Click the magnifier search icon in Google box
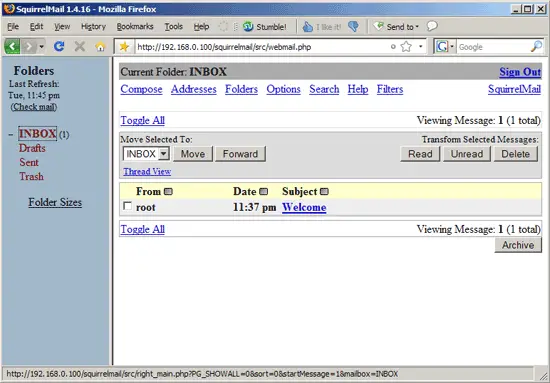This screenshot has height=383, width=550. [536, 46]
